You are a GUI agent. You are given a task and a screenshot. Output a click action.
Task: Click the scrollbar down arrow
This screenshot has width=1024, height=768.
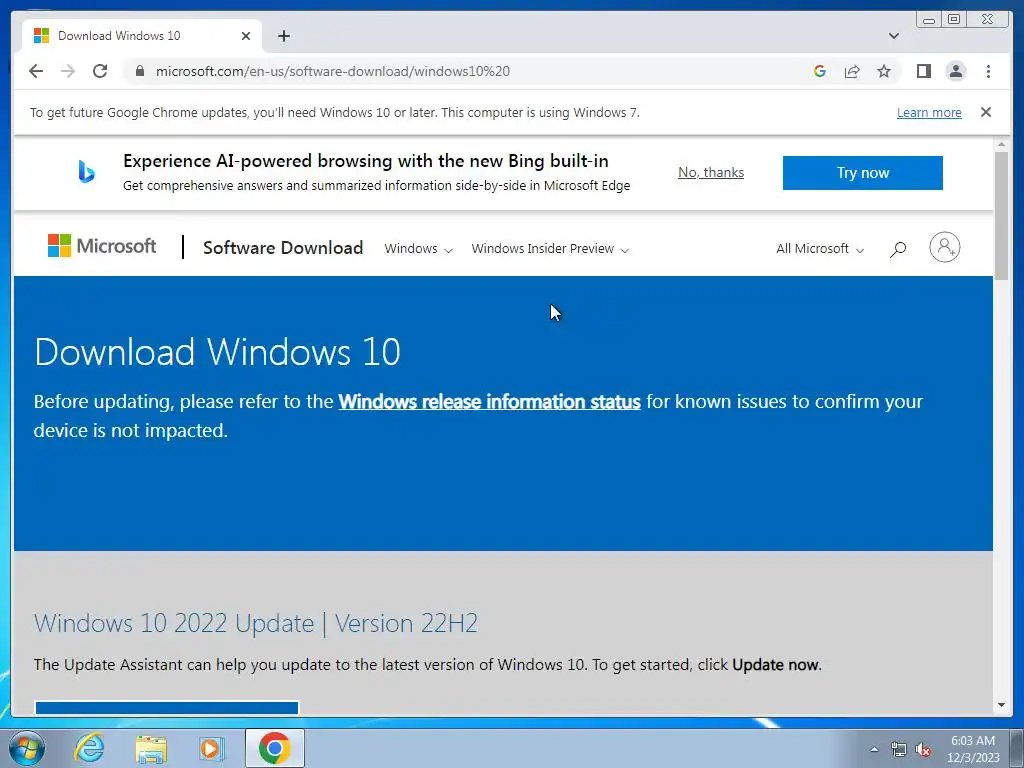(x=1001, y=705)
